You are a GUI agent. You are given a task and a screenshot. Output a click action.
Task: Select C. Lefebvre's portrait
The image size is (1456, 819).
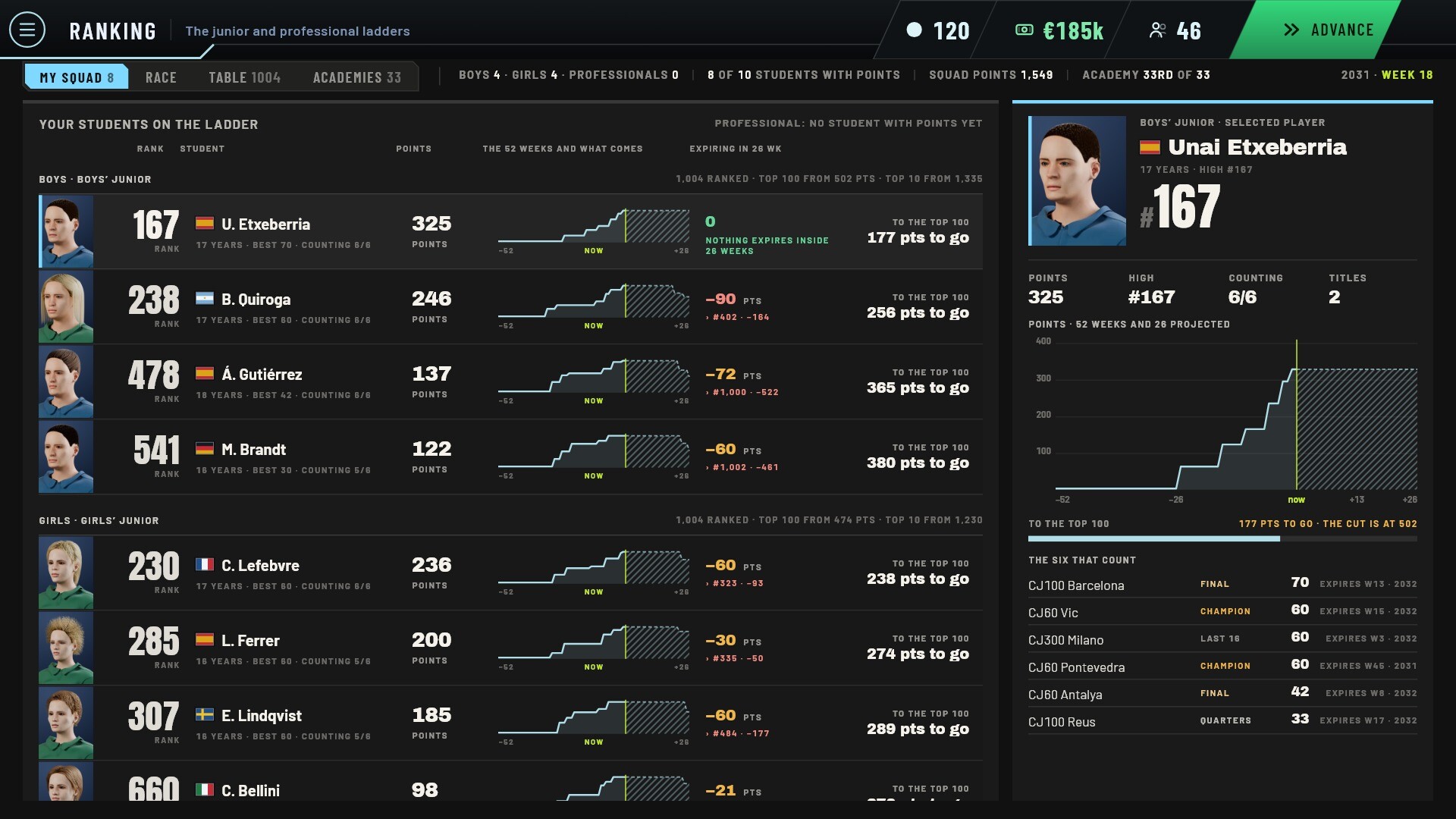(66, 573)
